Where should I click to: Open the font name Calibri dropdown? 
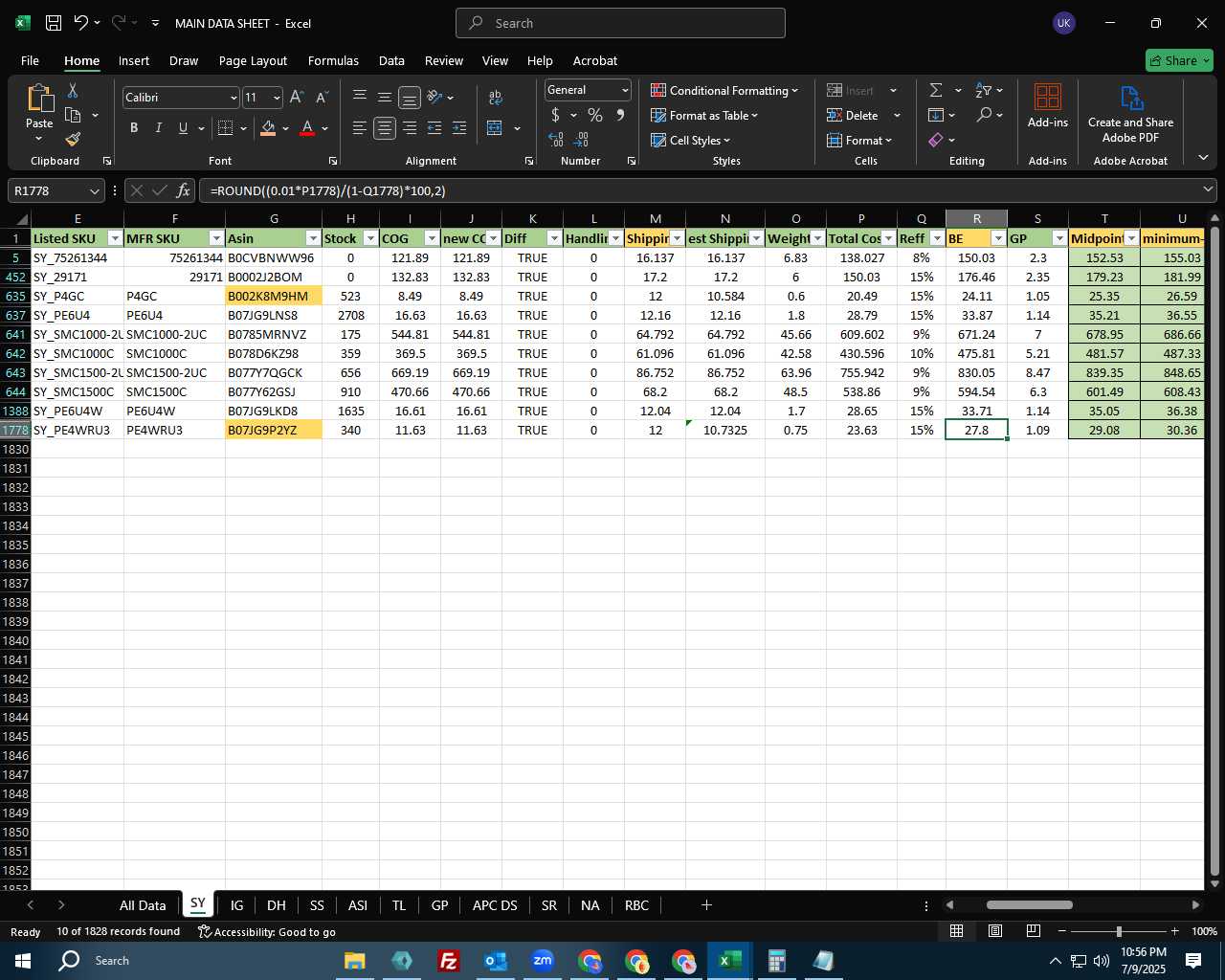pos(234,98)
